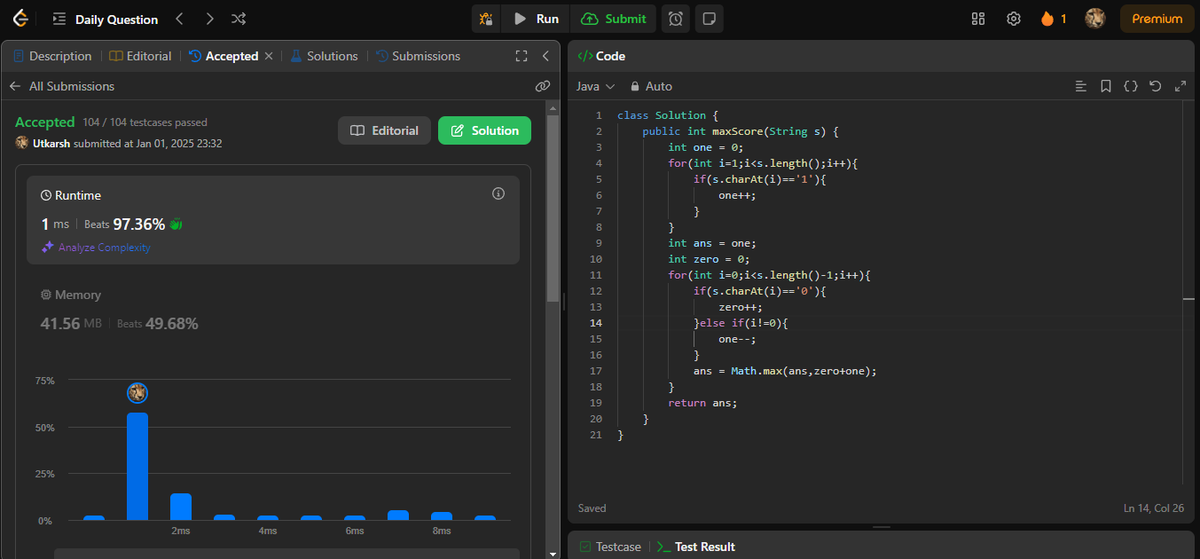Copy the submission link icon
The width and height of the screenshot is (1200, 559).
coord(543,87)
